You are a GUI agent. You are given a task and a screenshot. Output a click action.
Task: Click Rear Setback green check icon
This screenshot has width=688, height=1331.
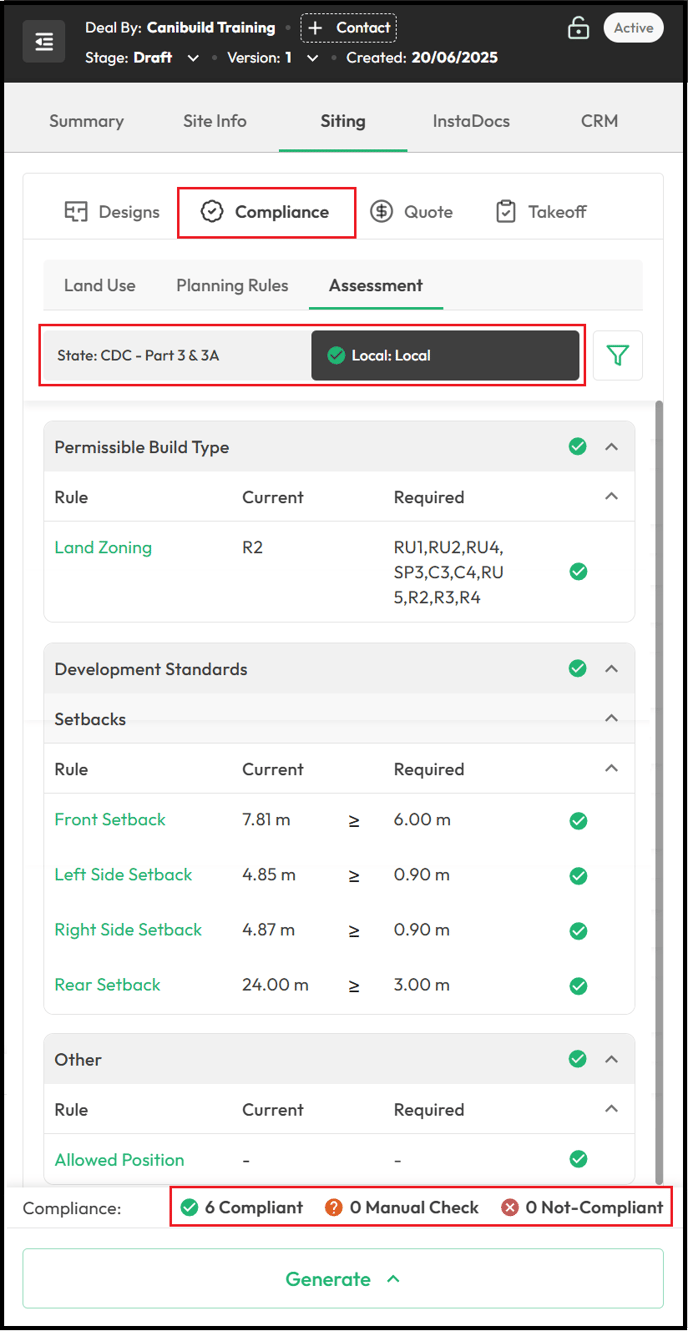(578, 986)
